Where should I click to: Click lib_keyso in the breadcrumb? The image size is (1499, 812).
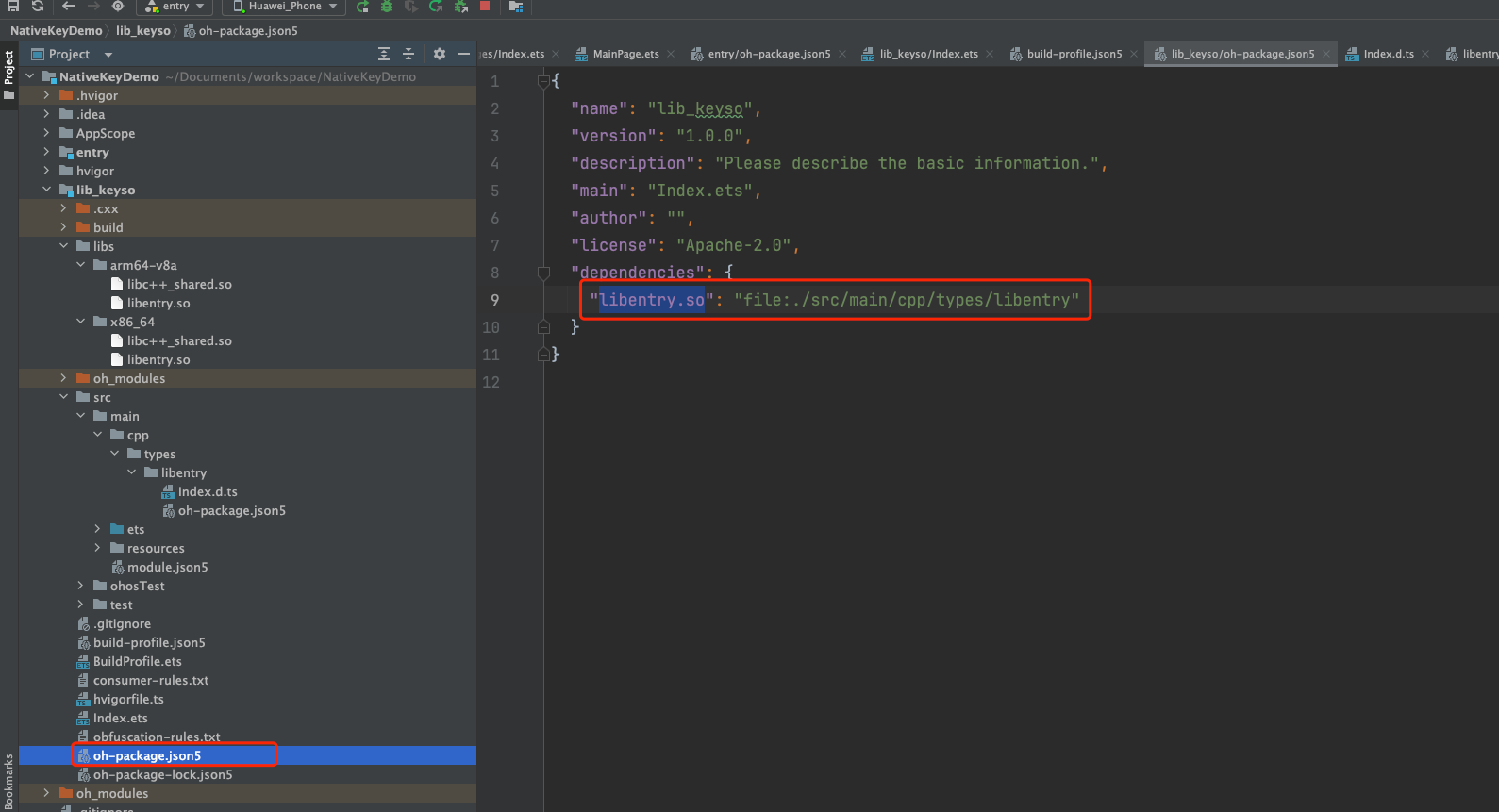click(143, 30)
